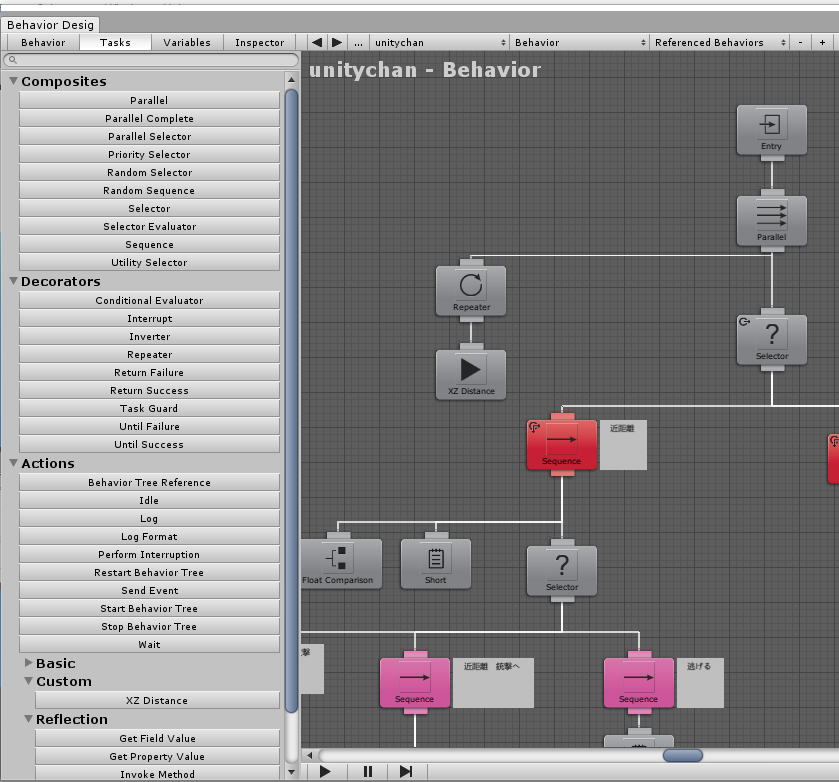
Task: Click the graph horizontal scrollbar thumb
Action: [x=683, y=755]
